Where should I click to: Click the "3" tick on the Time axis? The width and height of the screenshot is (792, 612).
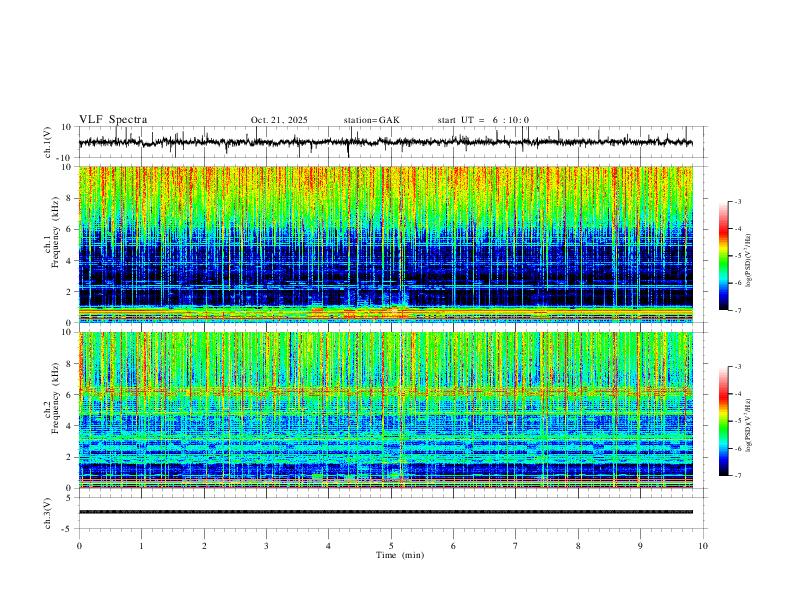coord(266,546)
